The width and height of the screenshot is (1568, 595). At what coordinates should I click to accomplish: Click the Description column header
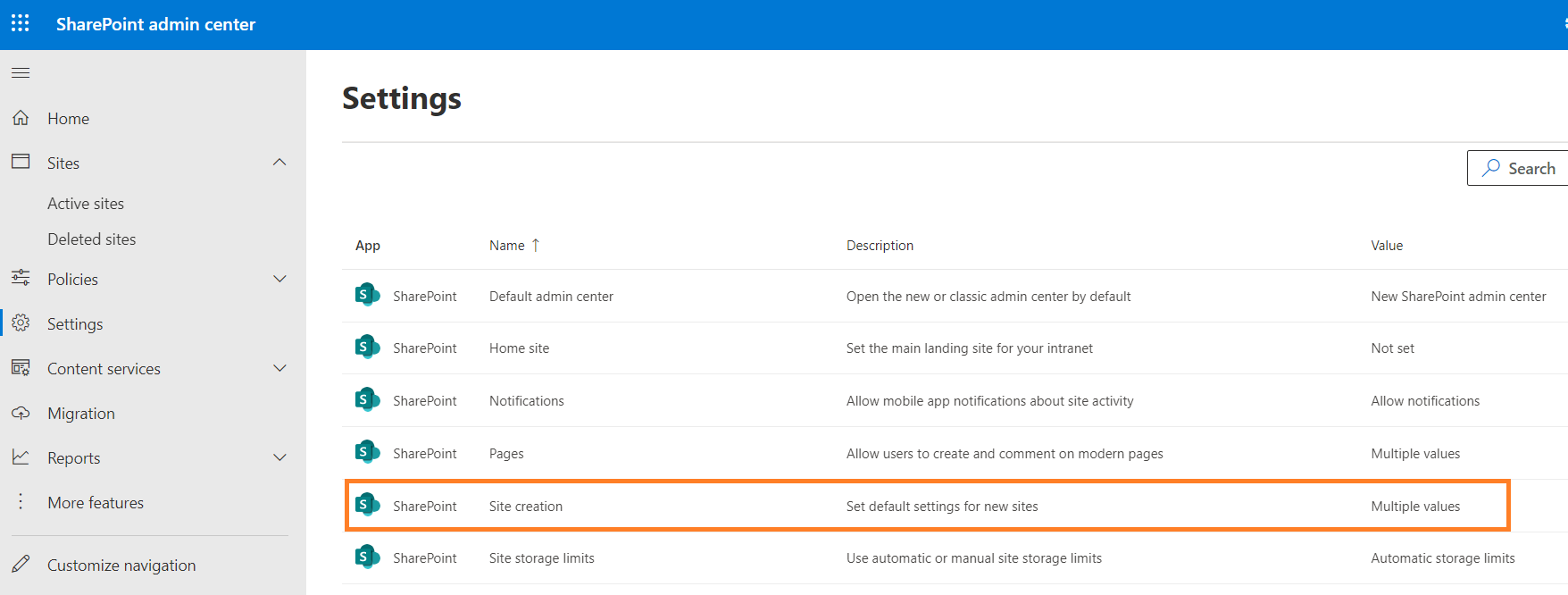[880, 245]
